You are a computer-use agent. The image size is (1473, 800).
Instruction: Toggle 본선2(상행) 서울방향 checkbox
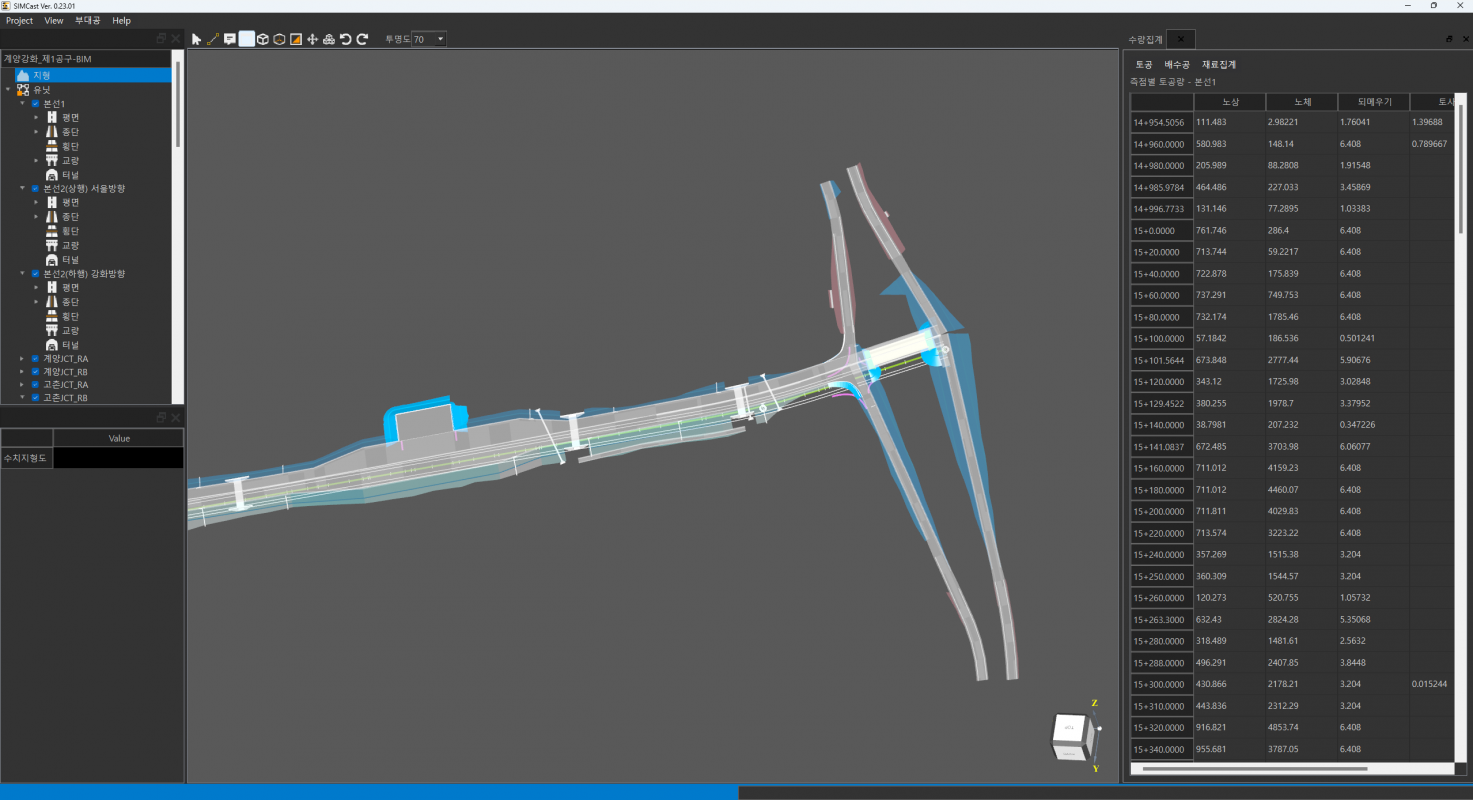[x=36, y=188]
